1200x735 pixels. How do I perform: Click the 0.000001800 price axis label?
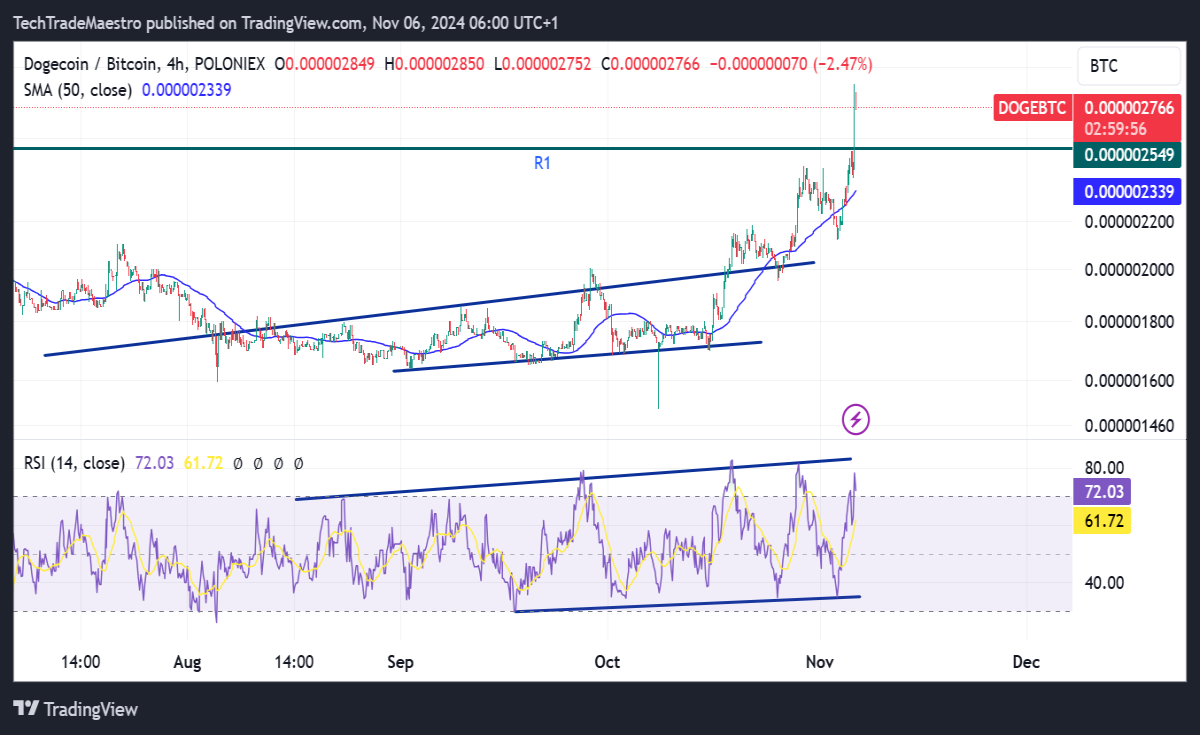point(1128,322)
